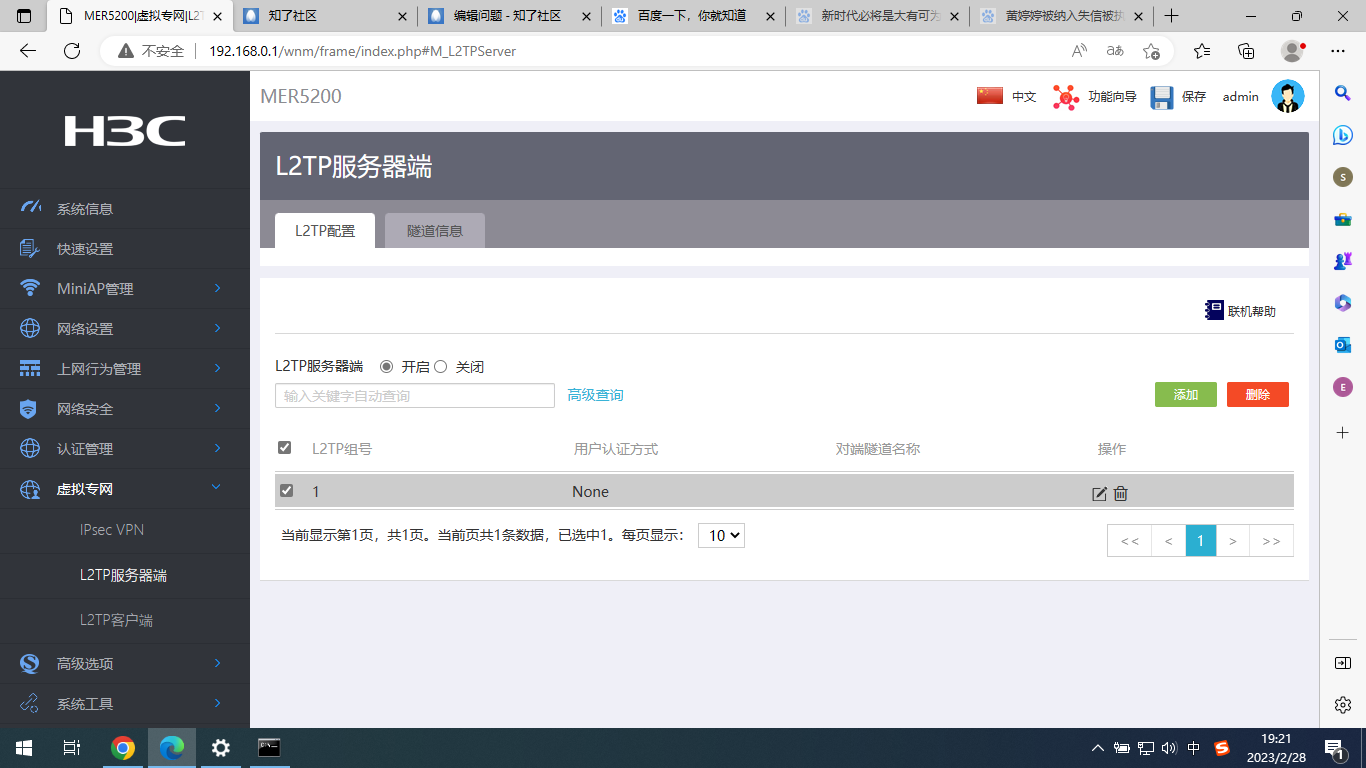This screenshot has width=1366, height=768.
Task: Switch to the 知了社区 browser tab
Action: tap(326, 16)
